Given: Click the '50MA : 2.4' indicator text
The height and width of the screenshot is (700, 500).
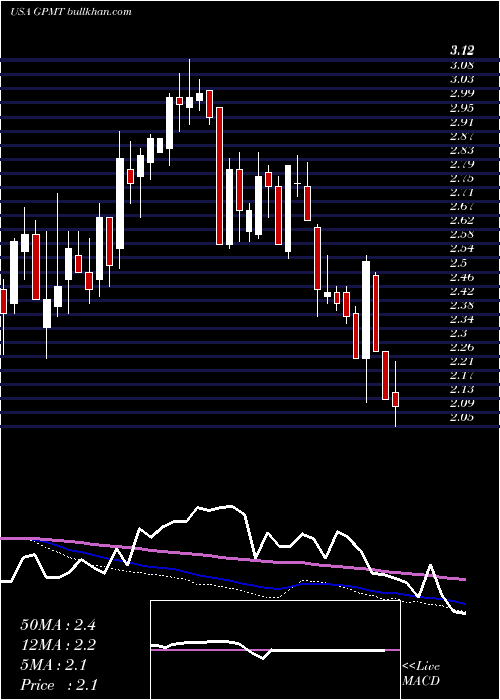Looking at the screenshot, I should [x=58, y=625].
